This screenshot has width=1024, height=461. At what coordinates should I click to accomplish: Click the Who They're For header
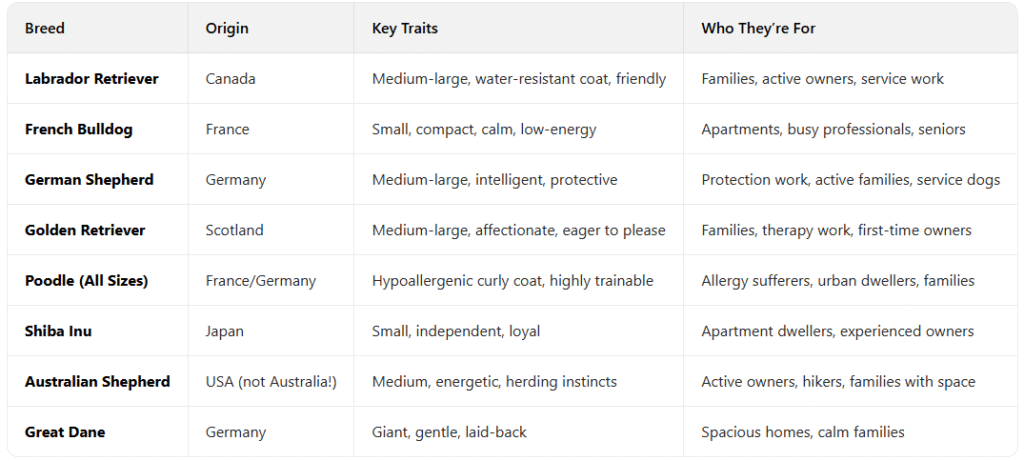(x=758, y=28)
